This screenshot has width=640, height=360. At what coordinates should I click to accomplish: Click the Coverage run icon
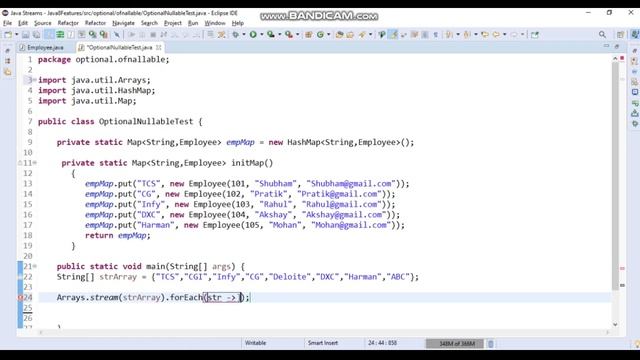tap(271, 35)
